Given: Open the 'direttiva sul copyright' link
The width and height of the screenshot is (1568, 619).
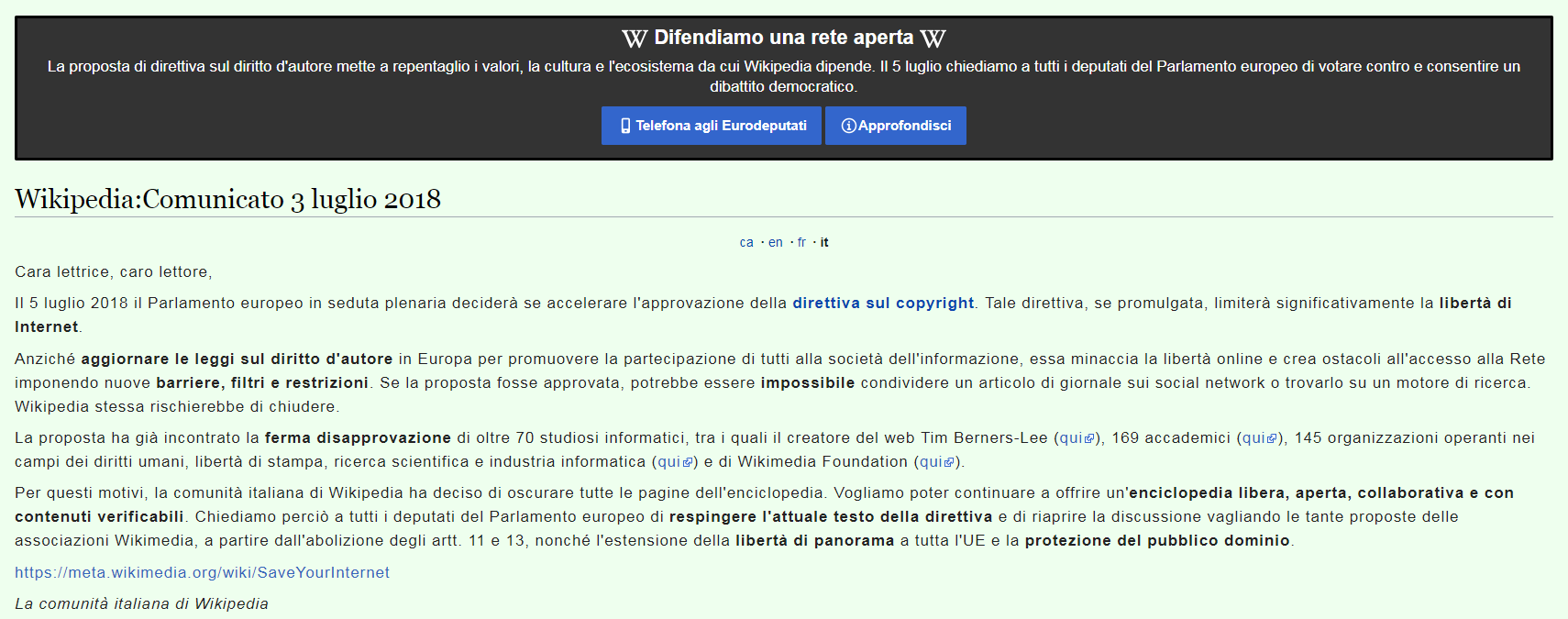Looking at the screenshot, I should pyautogui.click(x=883, y=304).
